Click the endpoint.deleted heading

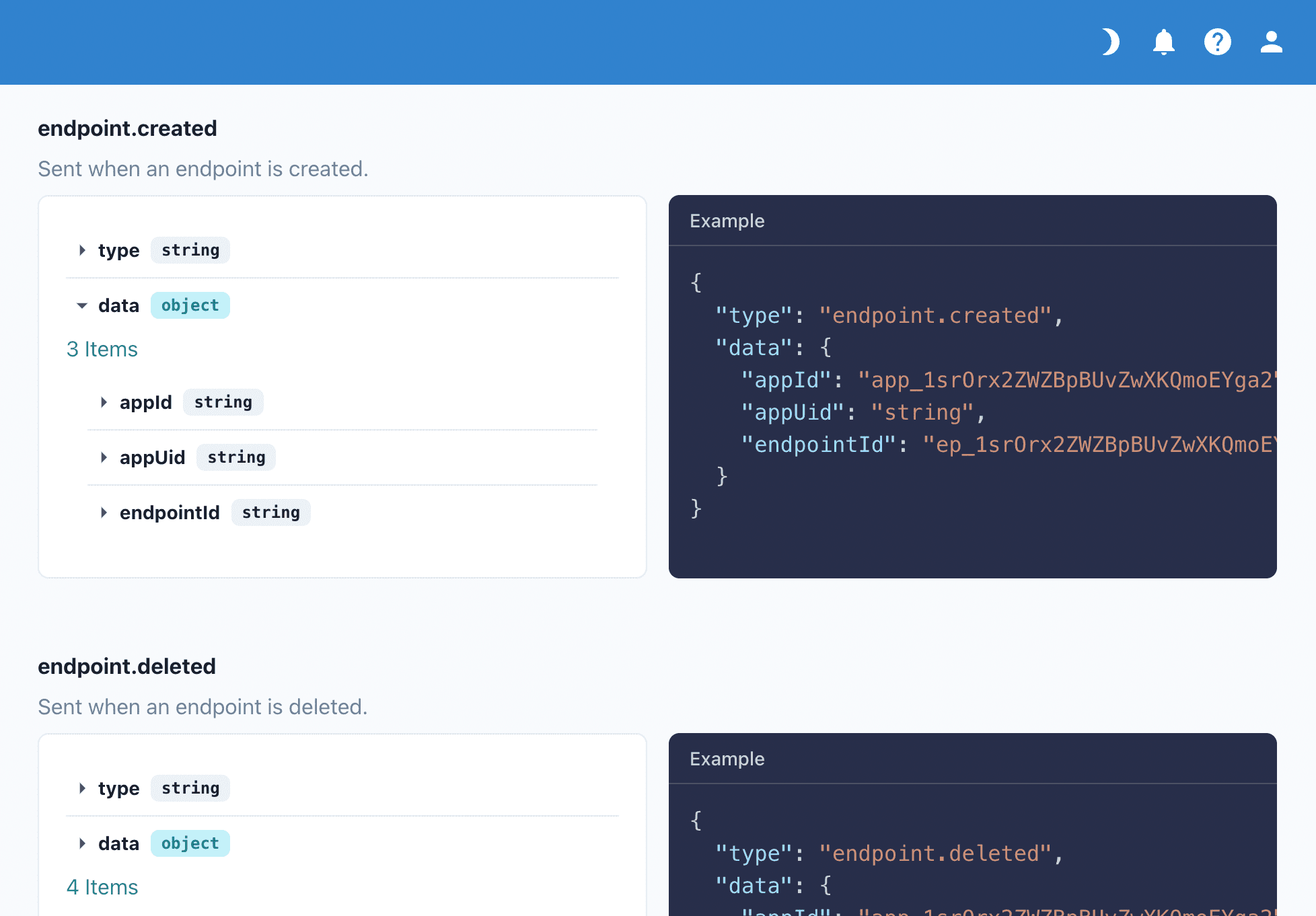click(x=126, y=666)
